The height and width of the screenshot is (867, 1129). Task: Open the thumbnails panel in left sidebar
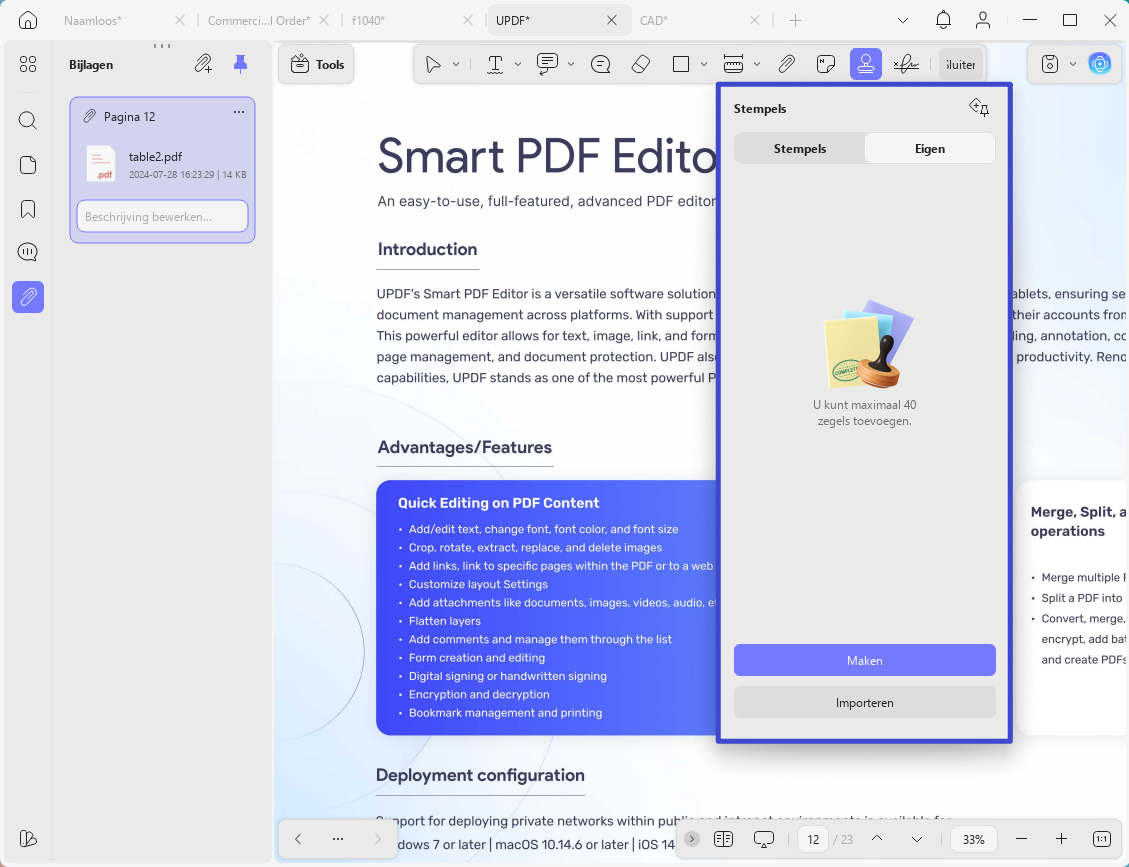28,165
